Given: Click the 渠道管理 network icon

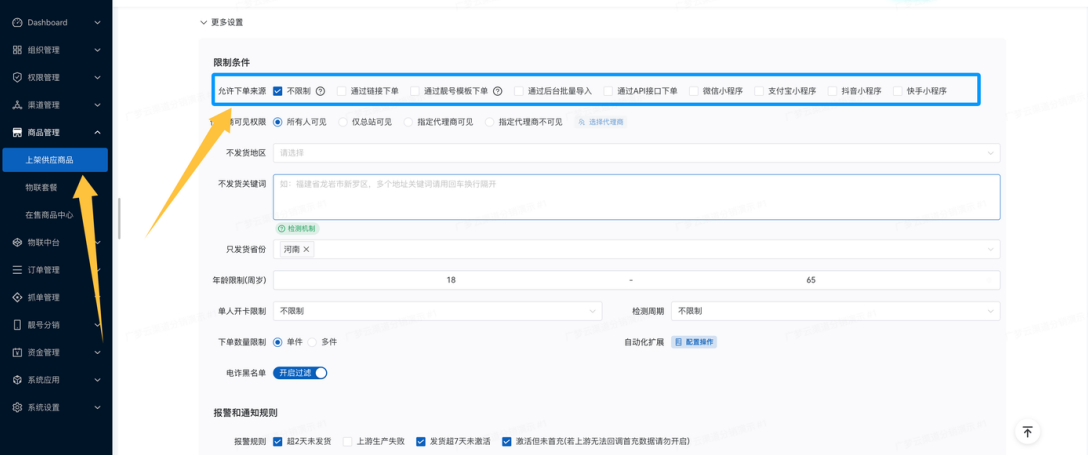Looking at the screenshot, I should (17, 105).
